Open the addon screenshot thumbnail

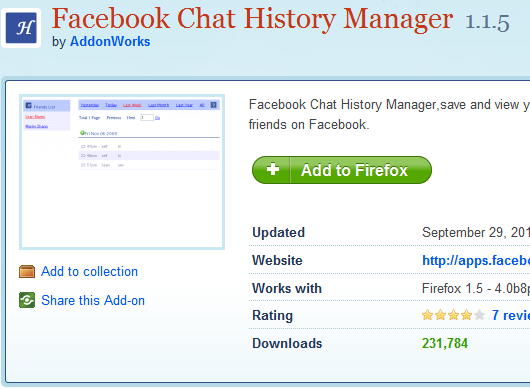point(122,172)
